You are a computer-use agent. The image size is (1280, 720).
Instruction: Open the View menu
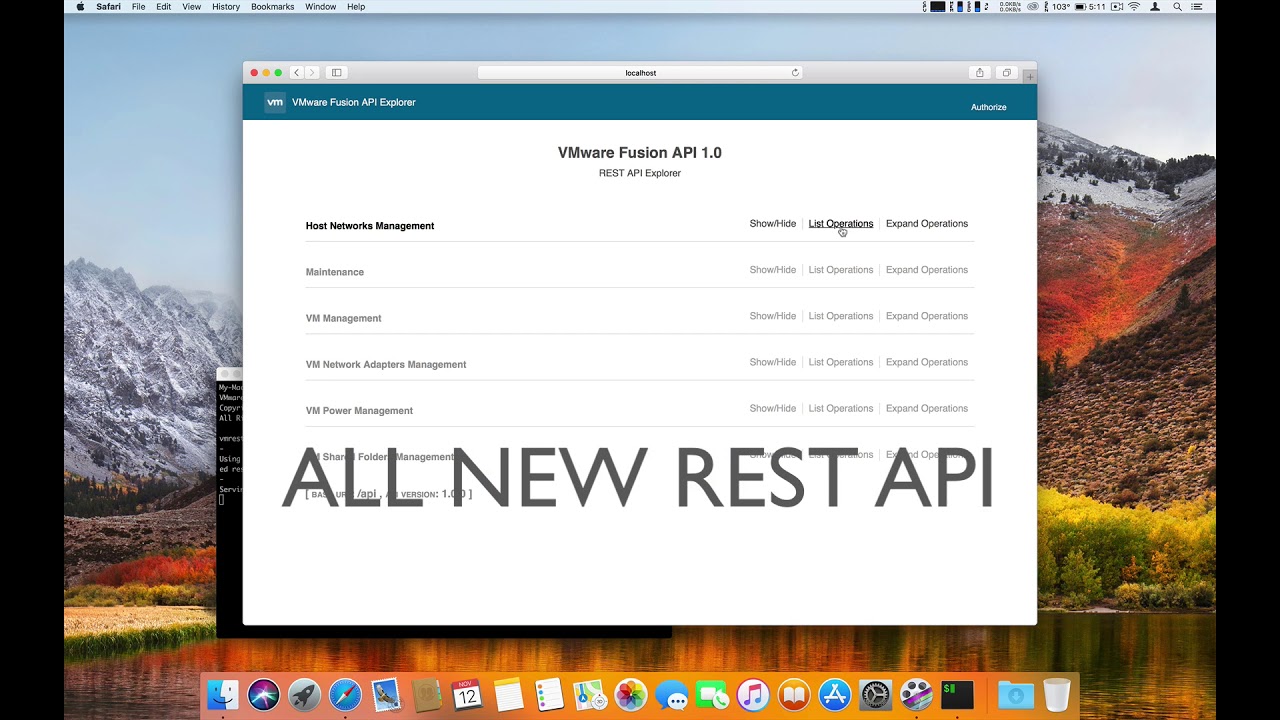[x=191, y=7]
